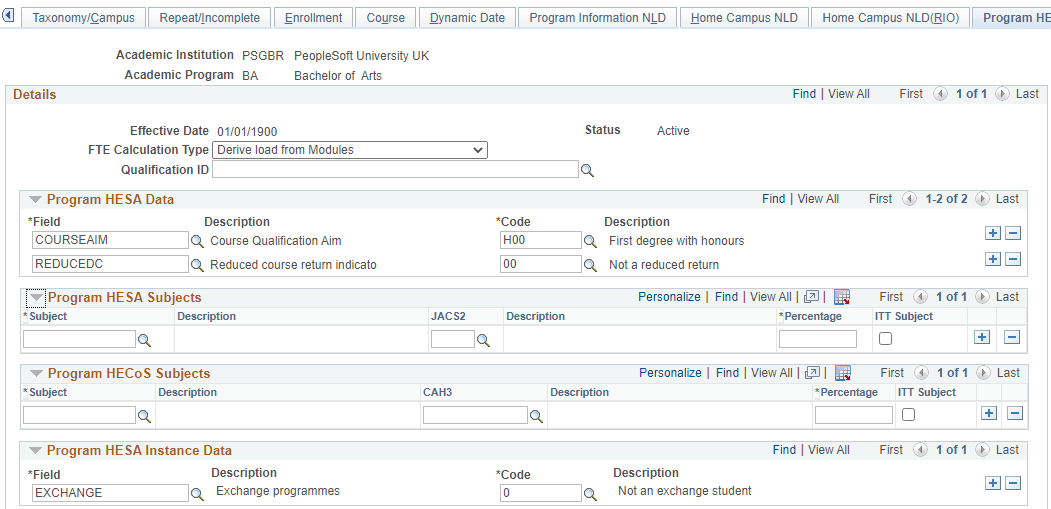Click Personalize link in Program HESA Subjects
This screenshot has height=509, width=1051.
(x=669, y=297)
